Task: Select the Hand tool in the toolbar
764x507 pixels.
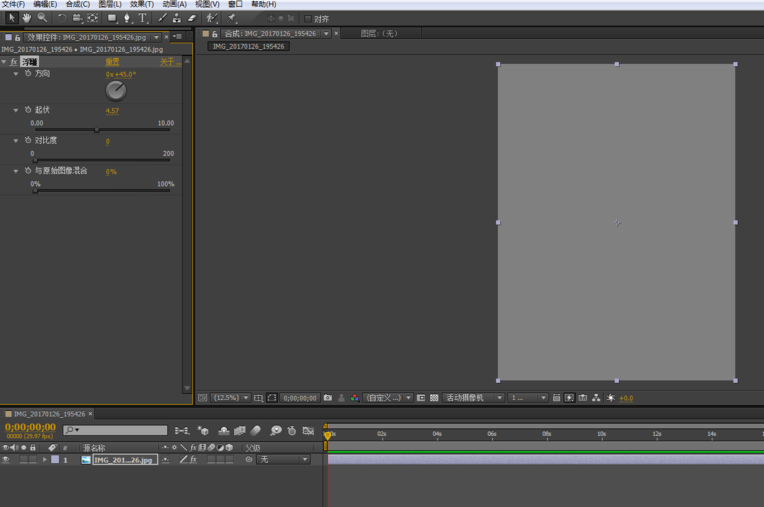Action: tap(27, 18)
